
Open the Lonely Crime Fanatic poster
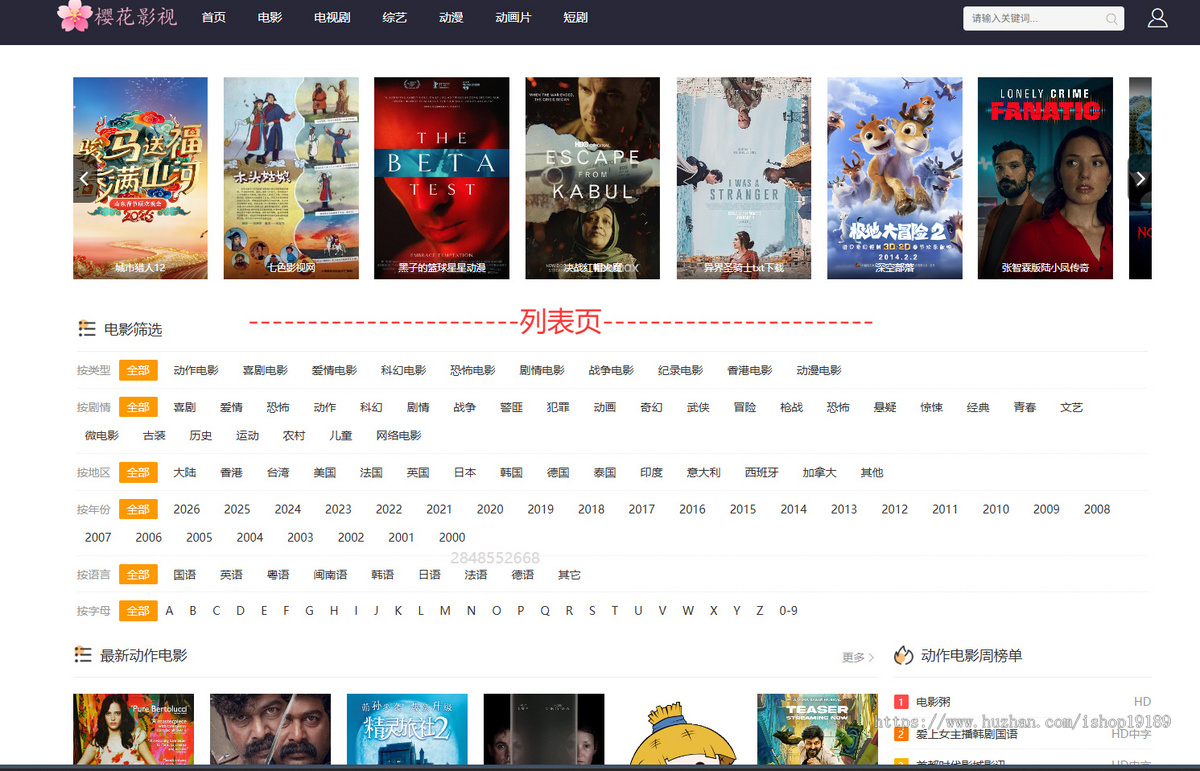(x=1045, y=178)
